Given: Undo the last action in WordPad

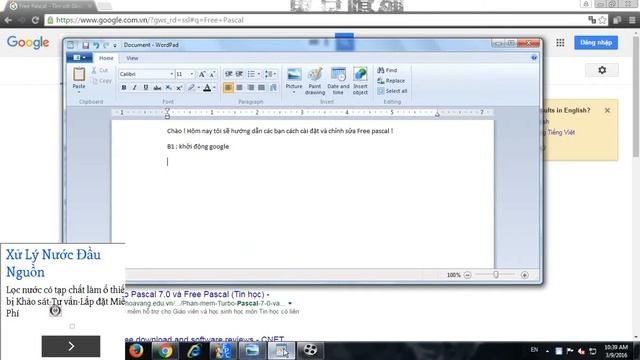Looking at the screenshot, I should (96, 45).
